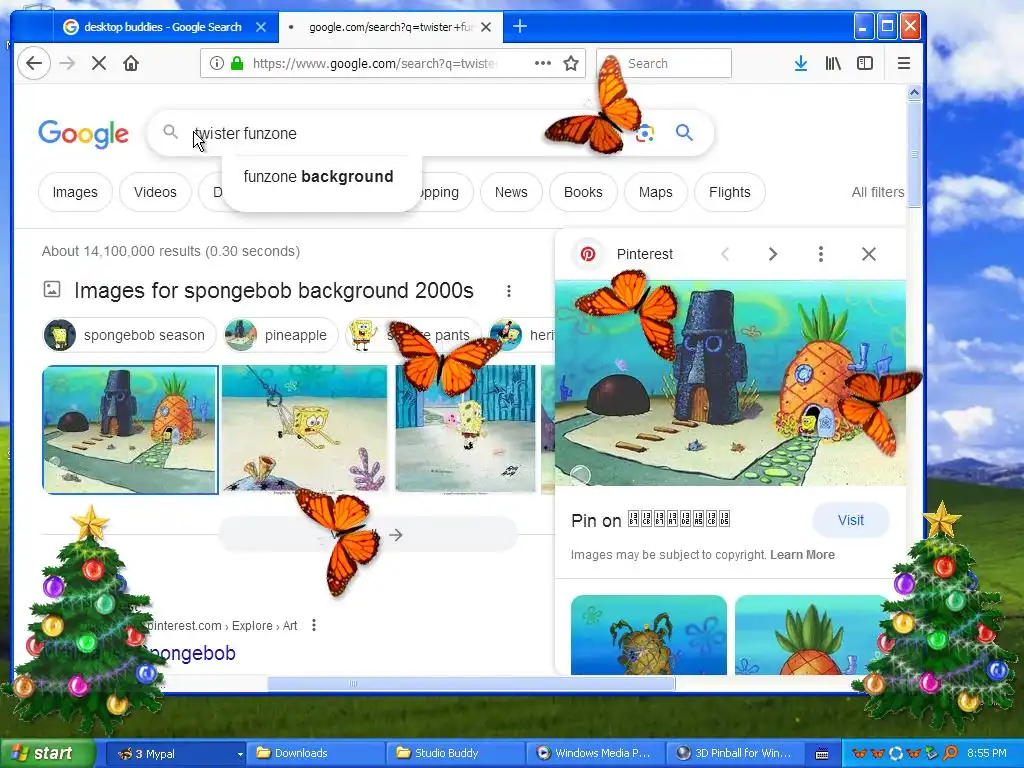Viewport: 1024px width, 768px height.
Task: Open the Learn More copyright link
Action: [x=802, y=554]
